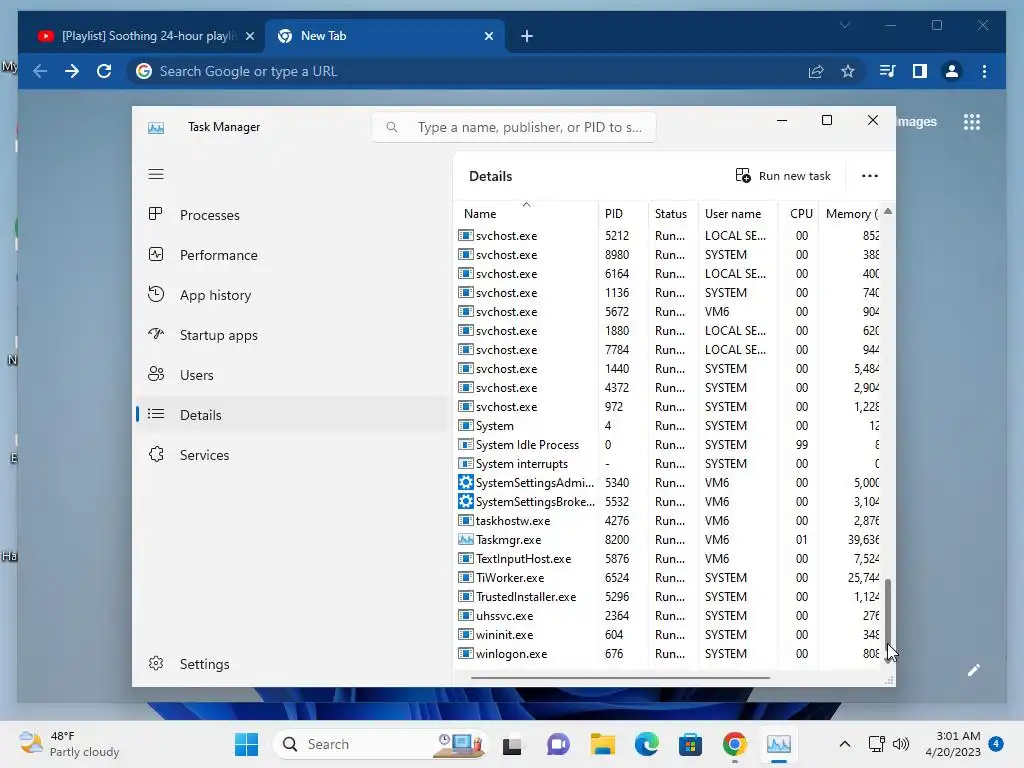Open the Google apps grid on New Tab
Image resolution: width=1024 pixels, height=768 pixels.
(972, 121)
